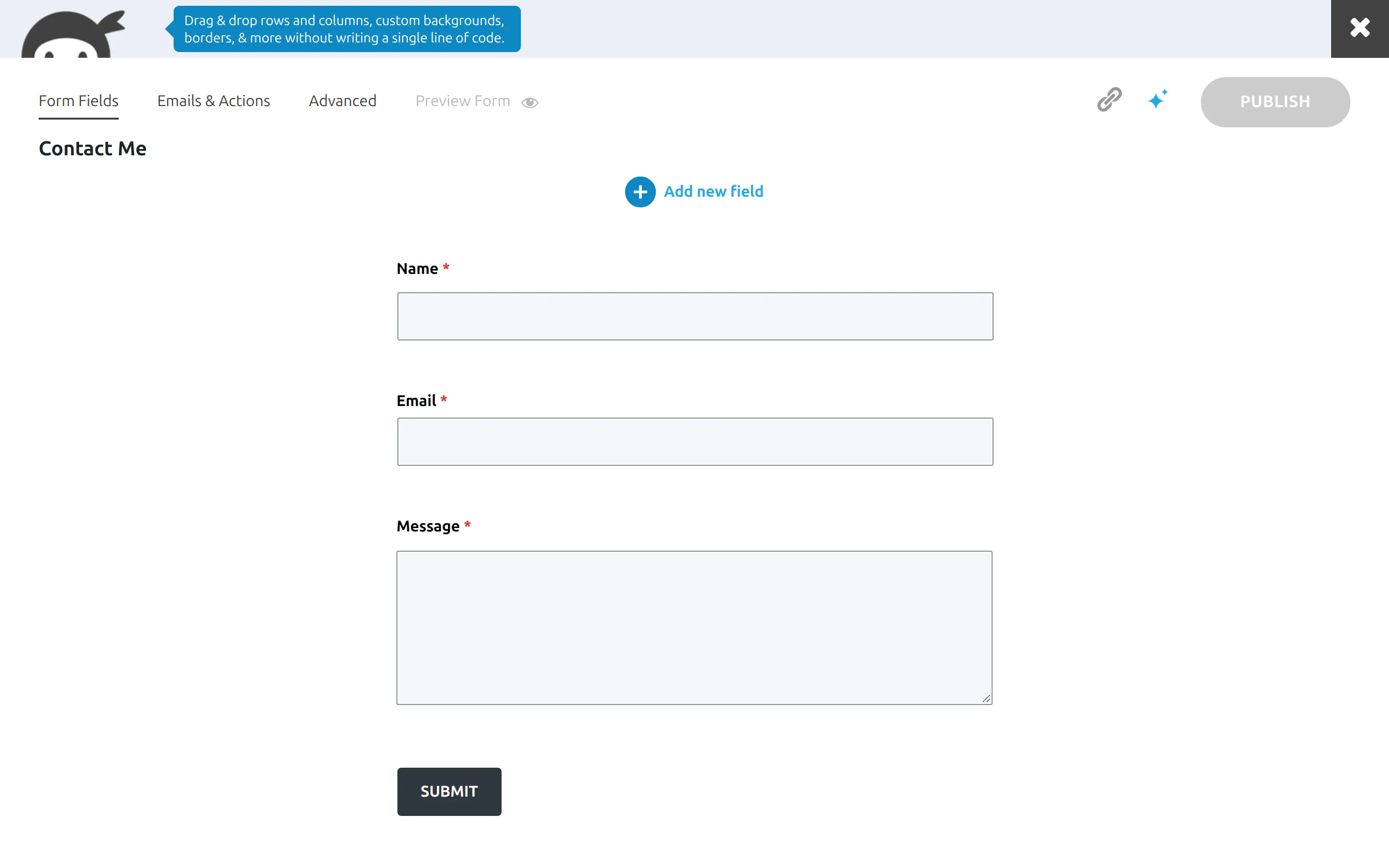
Task: Switch to Form Fields tab
Action: pos(79,101)
